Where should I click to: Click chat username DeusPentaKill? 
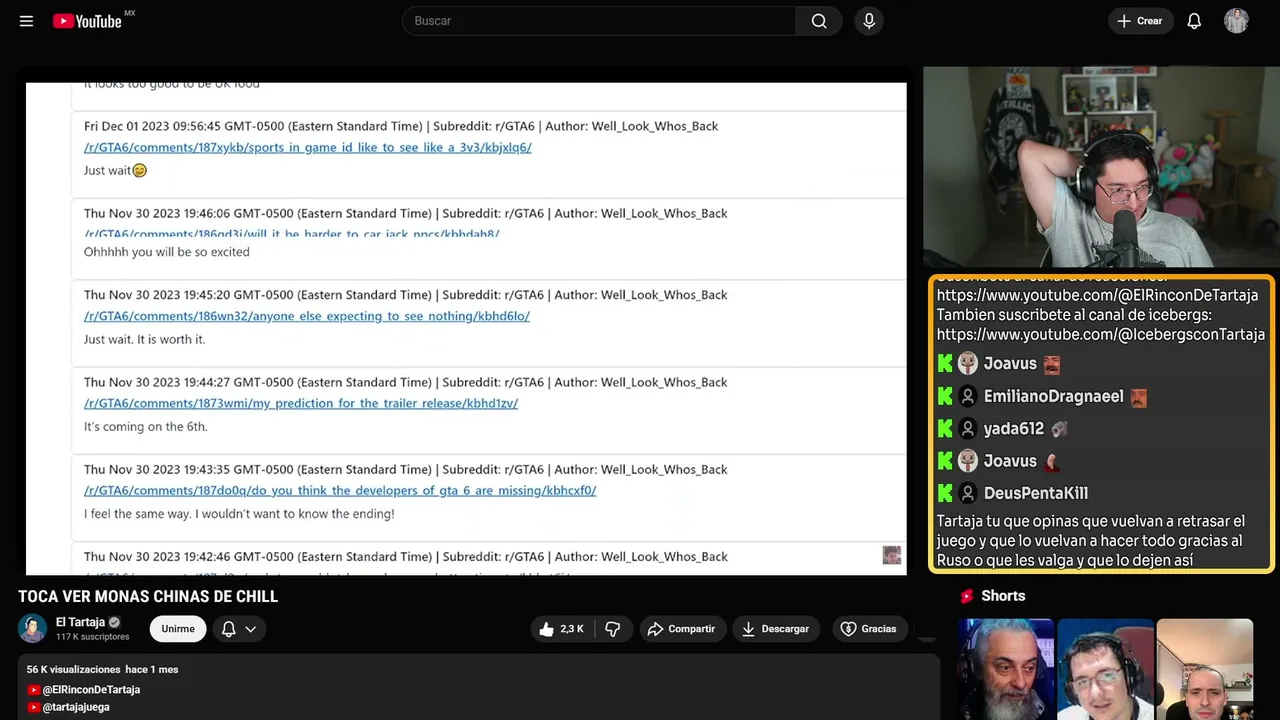[1036, 493]
